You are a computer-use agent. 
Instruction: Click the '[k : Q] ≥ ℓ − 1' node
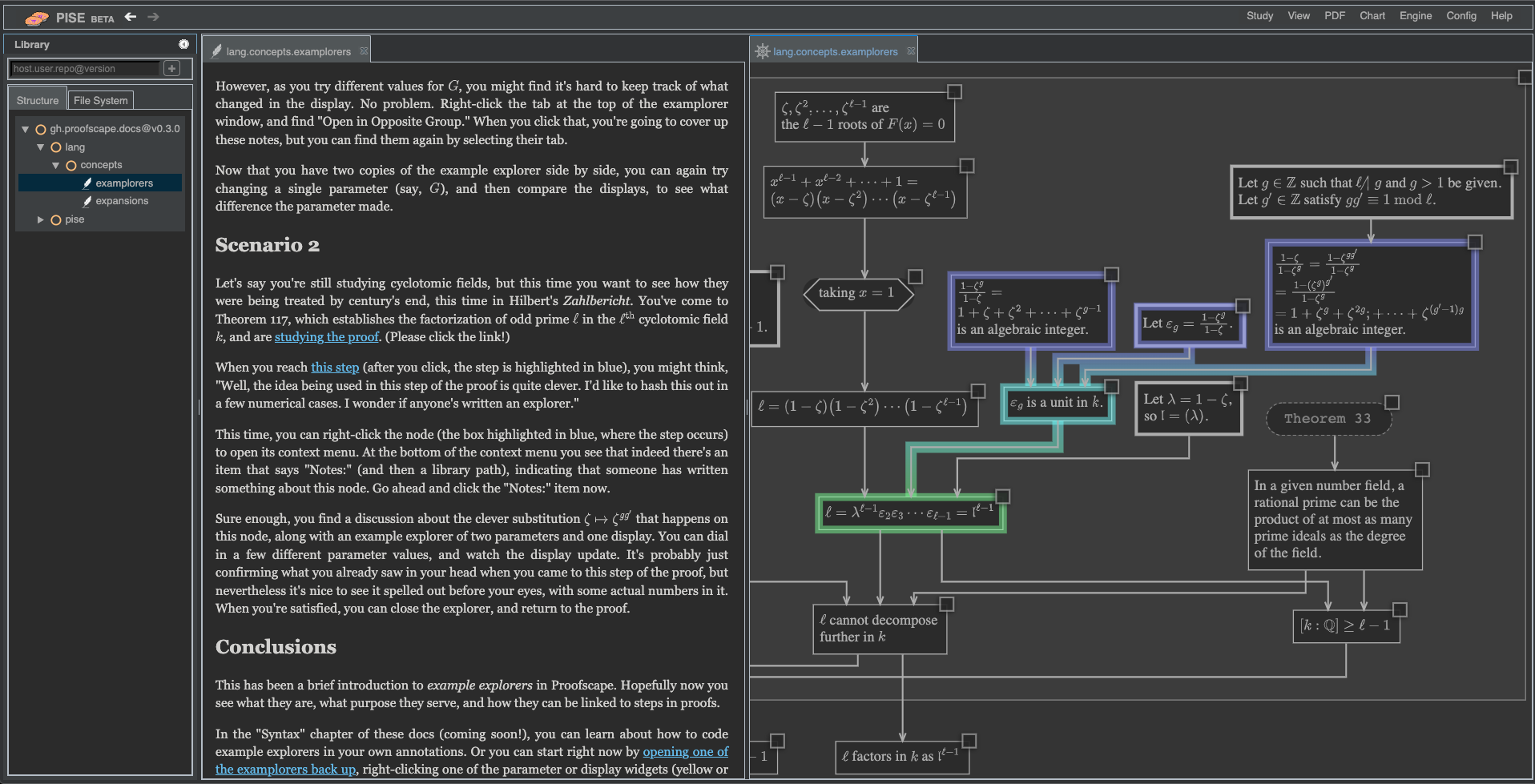pyautogui.click(x=1345, y=626)
